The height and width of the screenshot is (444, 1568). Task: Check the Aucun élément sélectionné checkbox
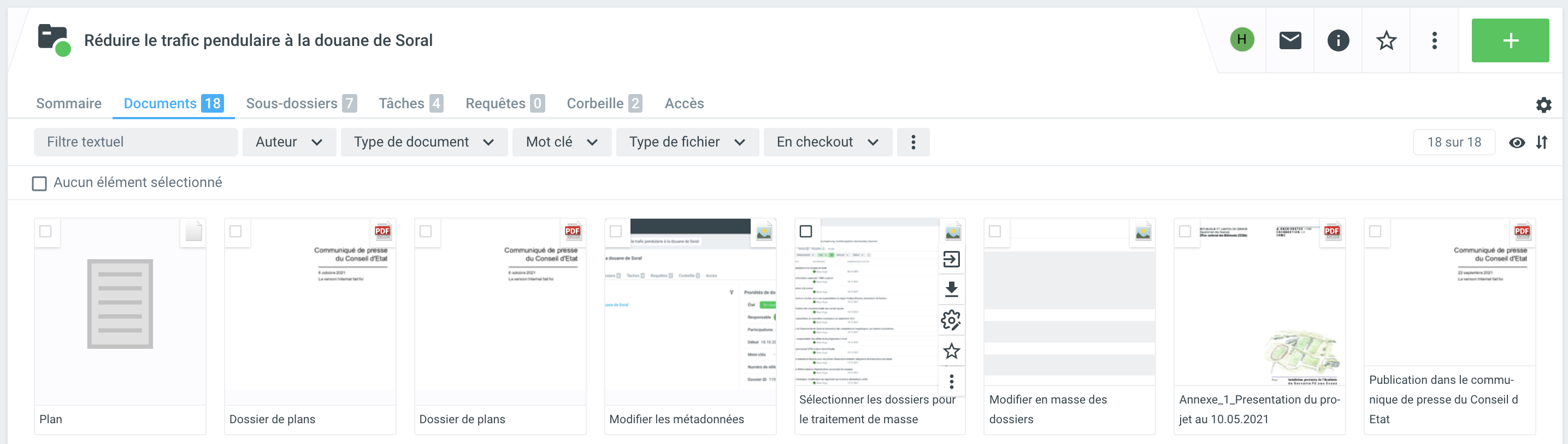pyautogui.click(x=39, y=183)
